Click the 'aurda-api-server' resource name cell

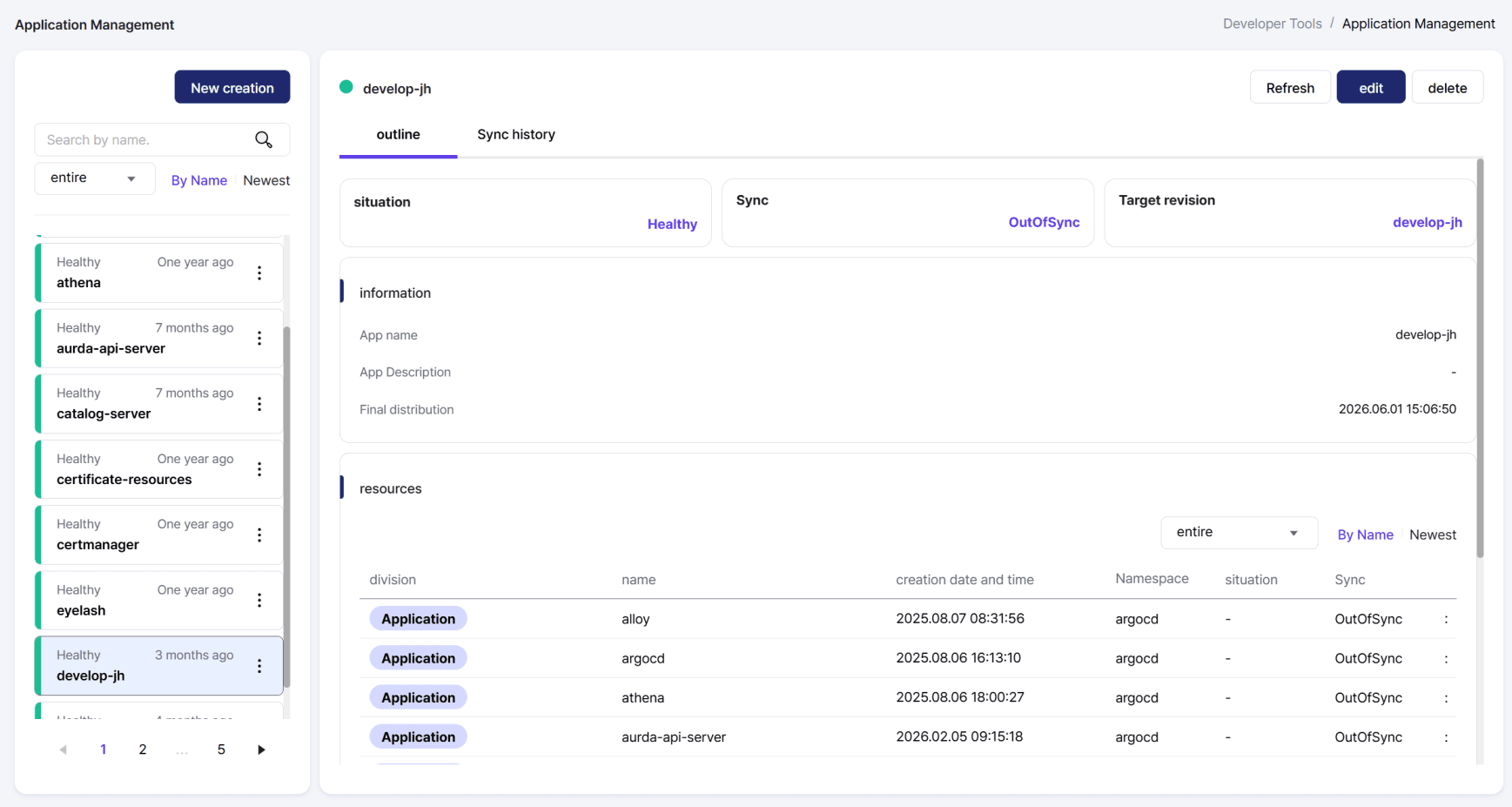click(674, 736)
